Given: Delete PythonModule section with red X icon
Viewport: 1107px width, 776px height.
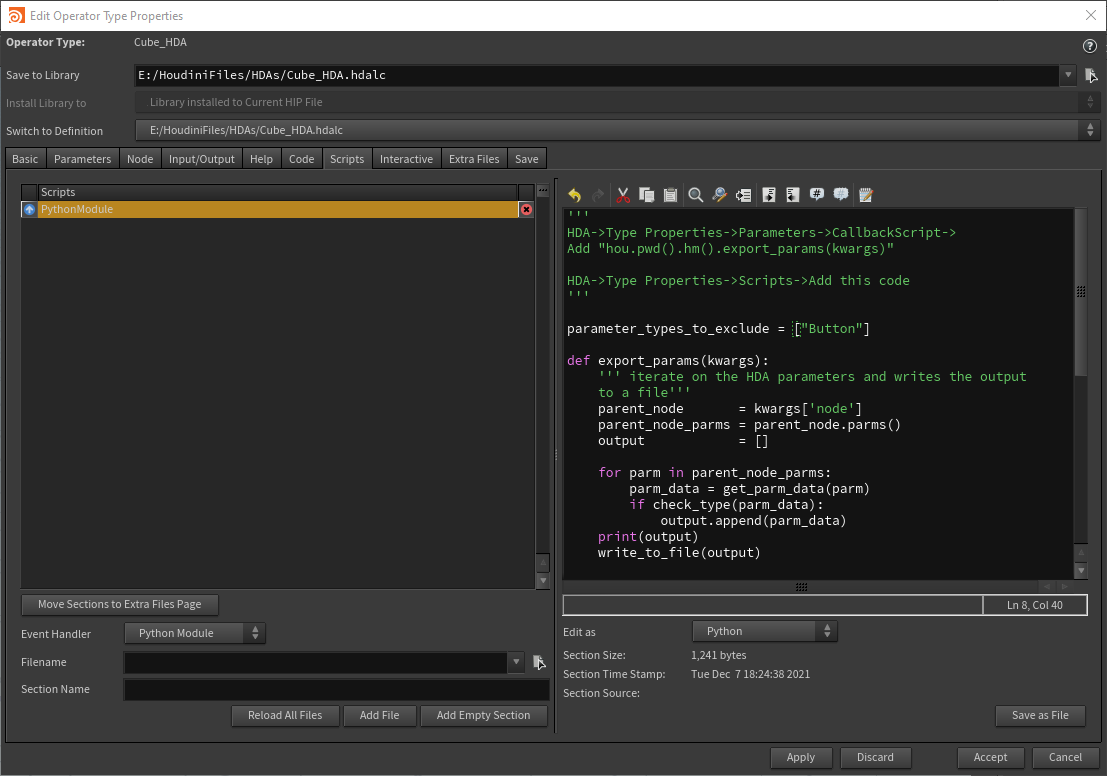Looking at the screenshot, I should (526, 210).
